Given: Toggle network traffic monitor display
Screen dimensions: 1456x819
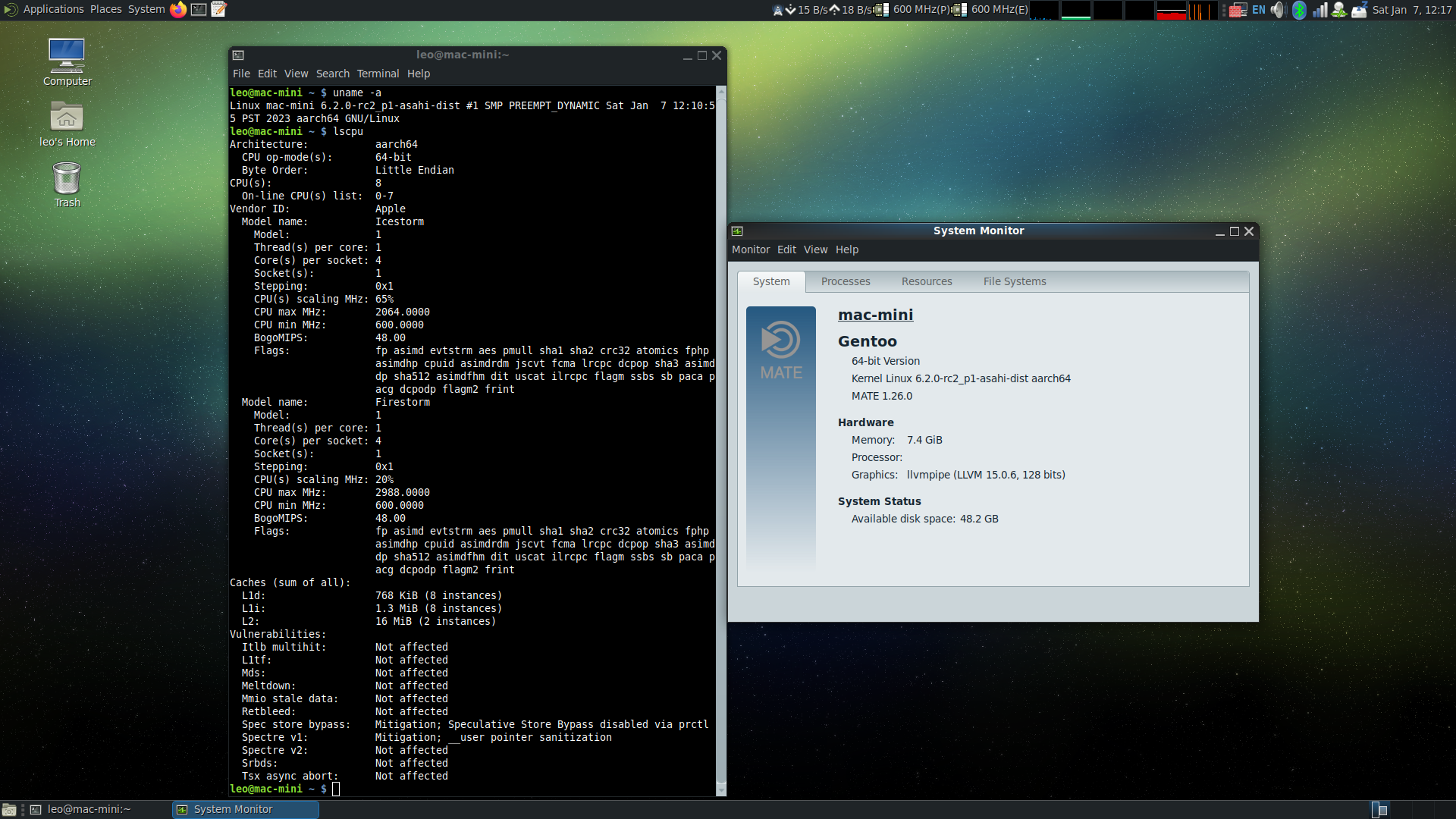Looking at the screenshot, I should click(821, 9).
